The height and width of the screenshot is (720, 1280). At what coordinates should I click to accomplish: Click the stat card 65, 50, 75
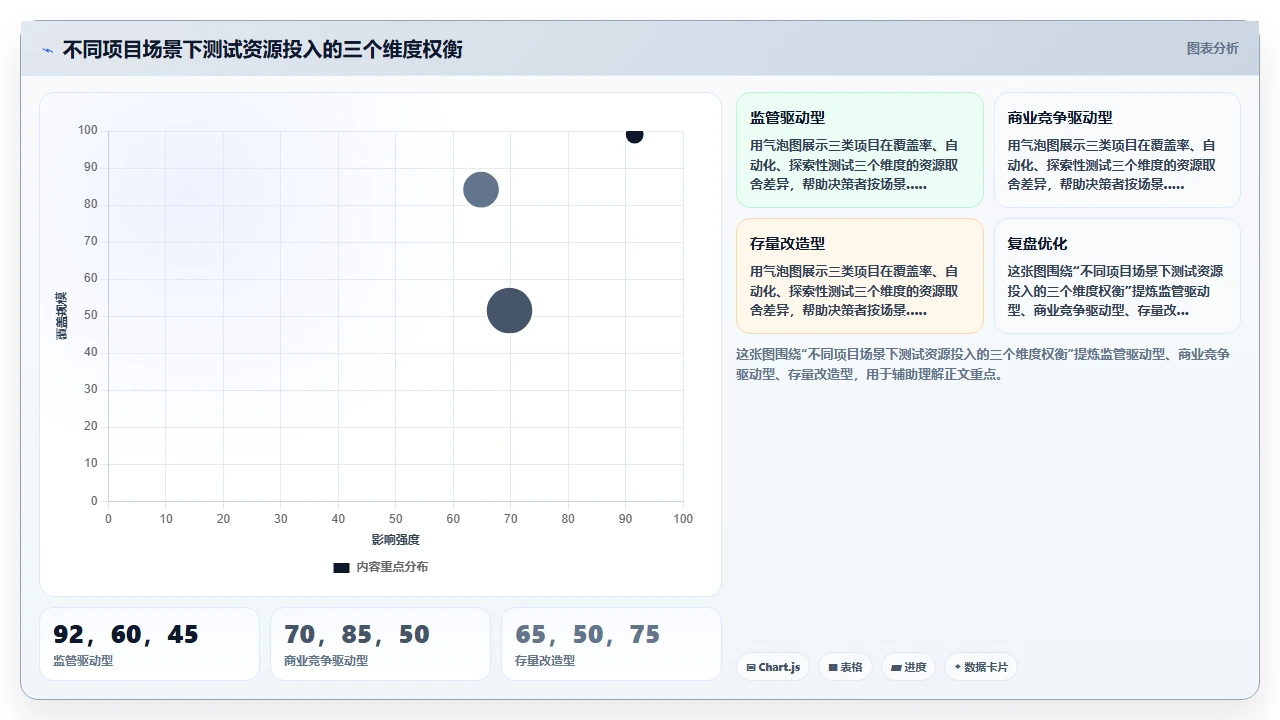coord(611,644)
